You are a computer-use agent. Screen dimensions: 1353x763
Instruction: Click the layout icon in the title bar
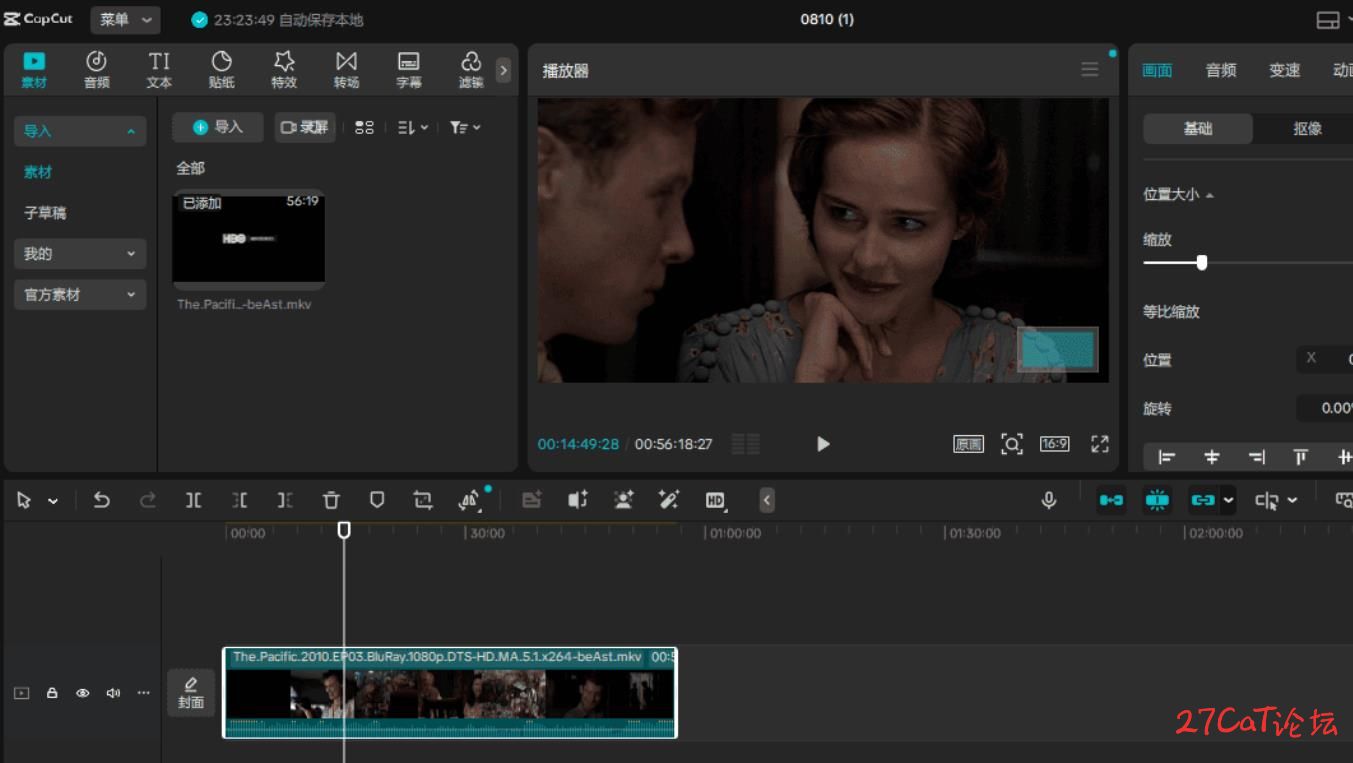1328,20
